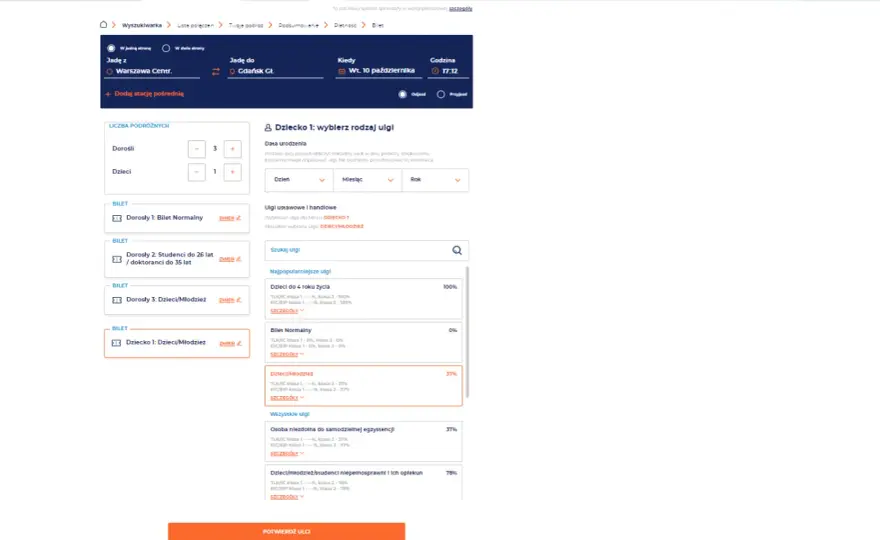Expand Szczegóły for niepełnosprawni i ich opiekun
The image size is (880, 540).
tap(287, 496)
